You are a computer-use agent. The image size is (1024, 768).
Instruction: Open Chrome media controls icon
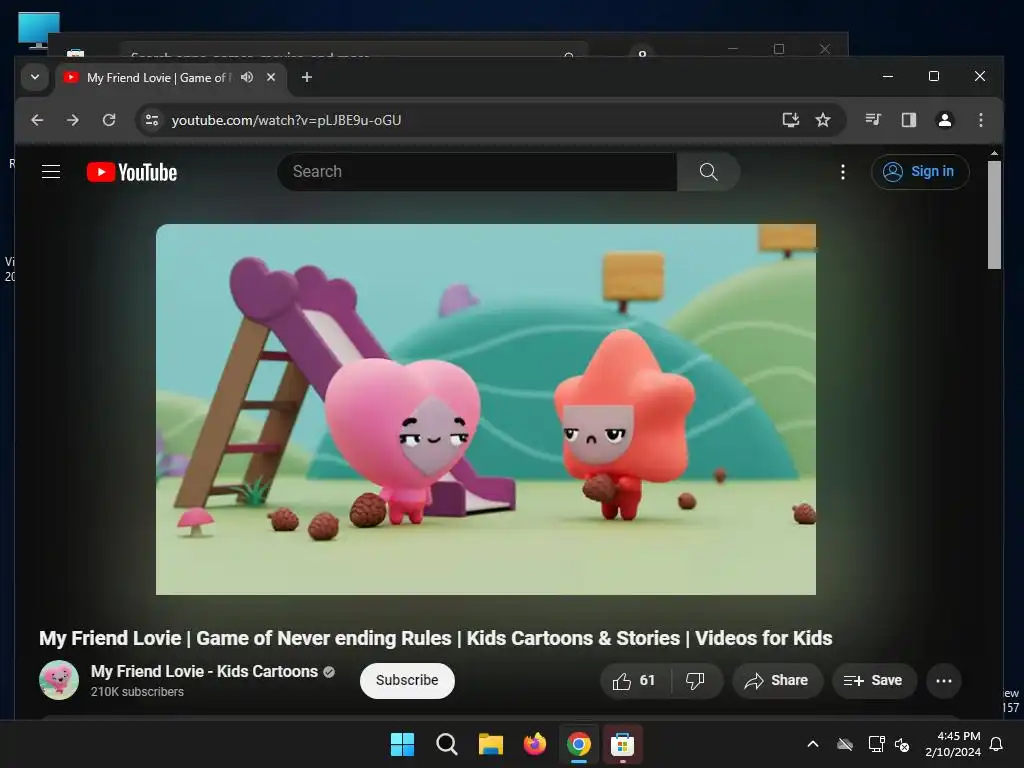point(873,120)
